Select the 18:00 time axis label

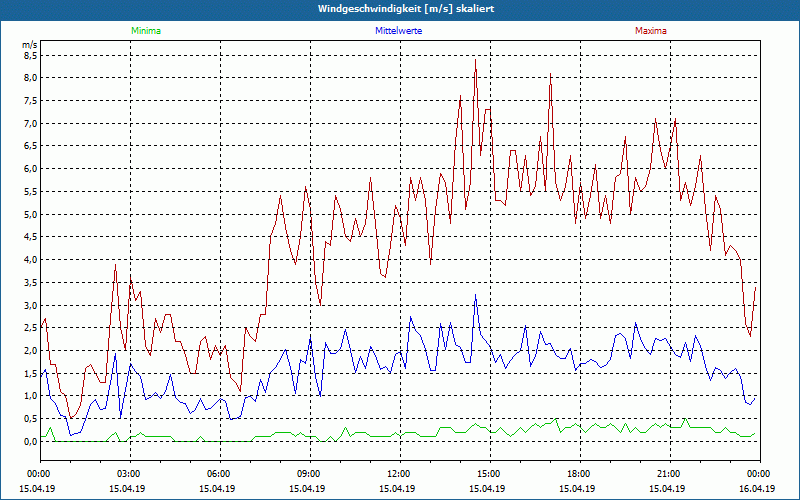[x=579, y=474]
